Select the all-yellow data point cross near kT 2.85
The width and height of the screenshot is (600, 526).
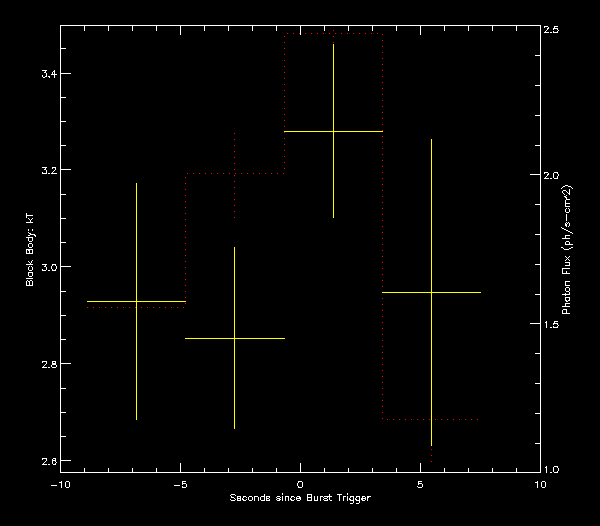(234, 338)
